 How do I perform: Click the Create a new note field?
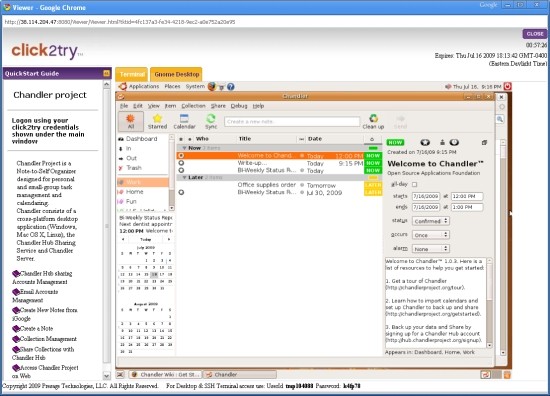[292, 121]
